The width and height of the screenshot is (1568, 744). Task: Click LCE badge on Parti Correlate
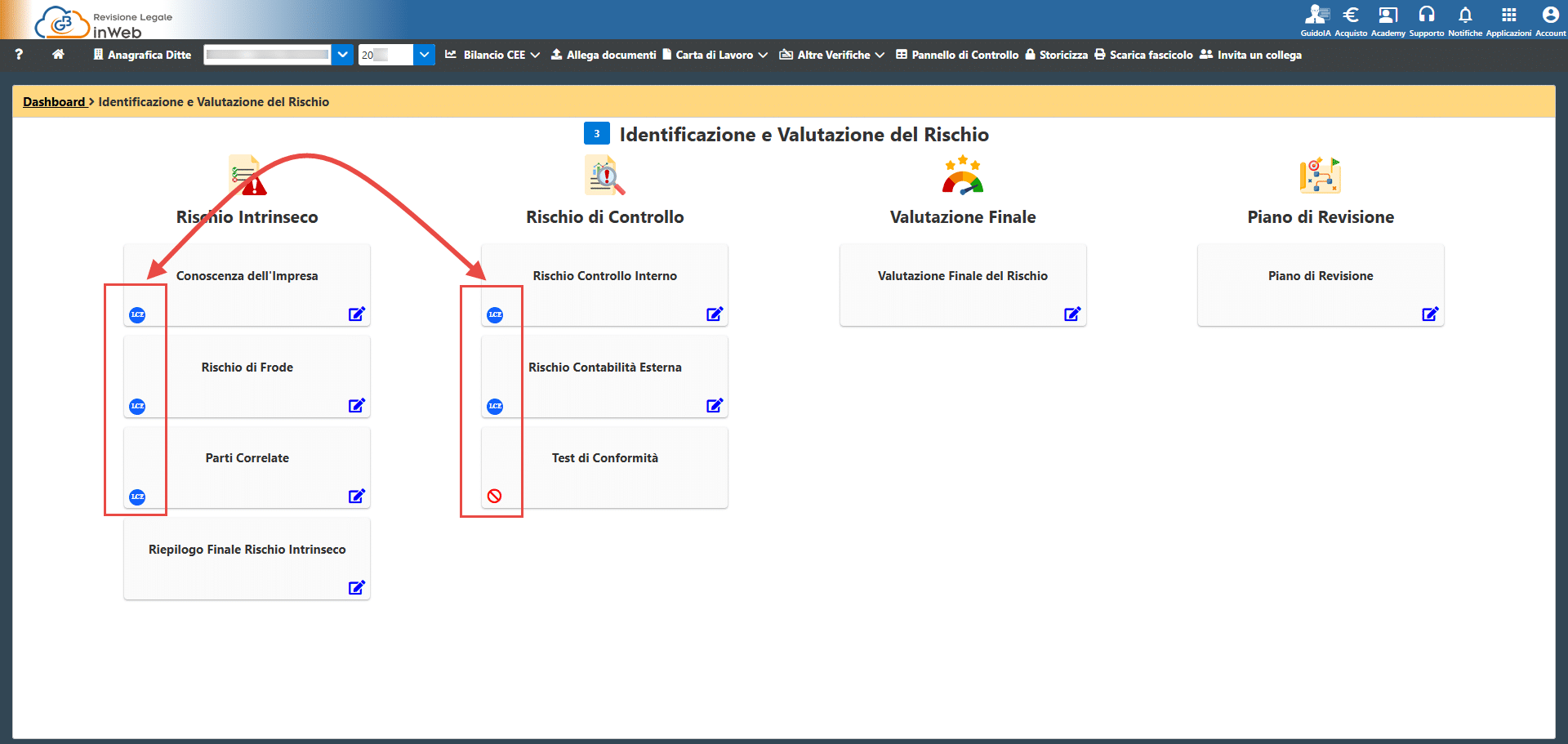pos(137,497)
